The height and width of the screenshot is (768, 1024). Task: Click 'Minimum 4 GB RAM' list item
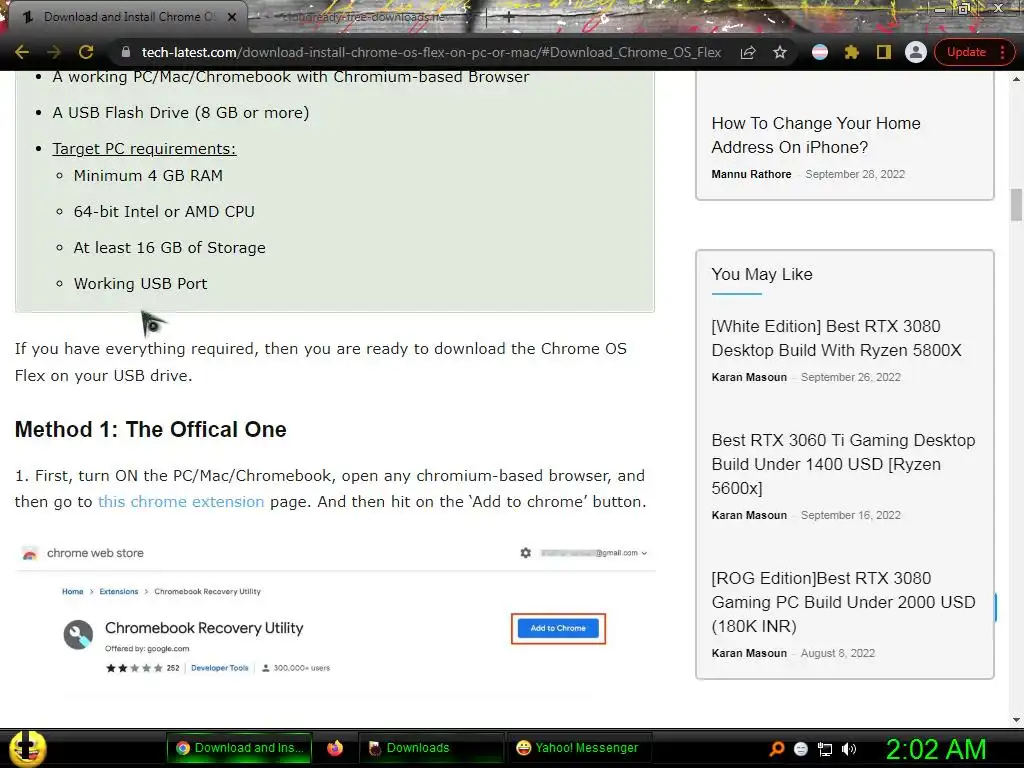148,176
